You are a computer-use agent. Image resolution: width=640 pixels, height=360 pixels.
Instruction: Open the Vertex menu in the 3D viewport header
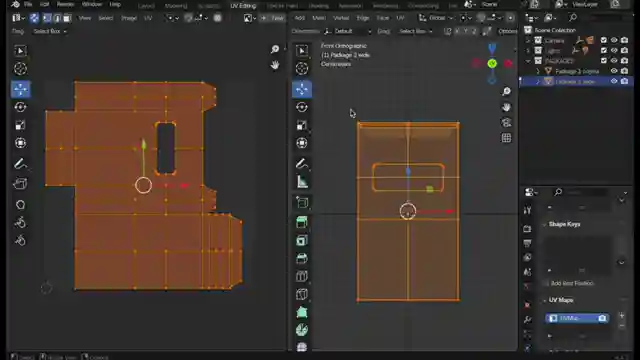point(341,18)
